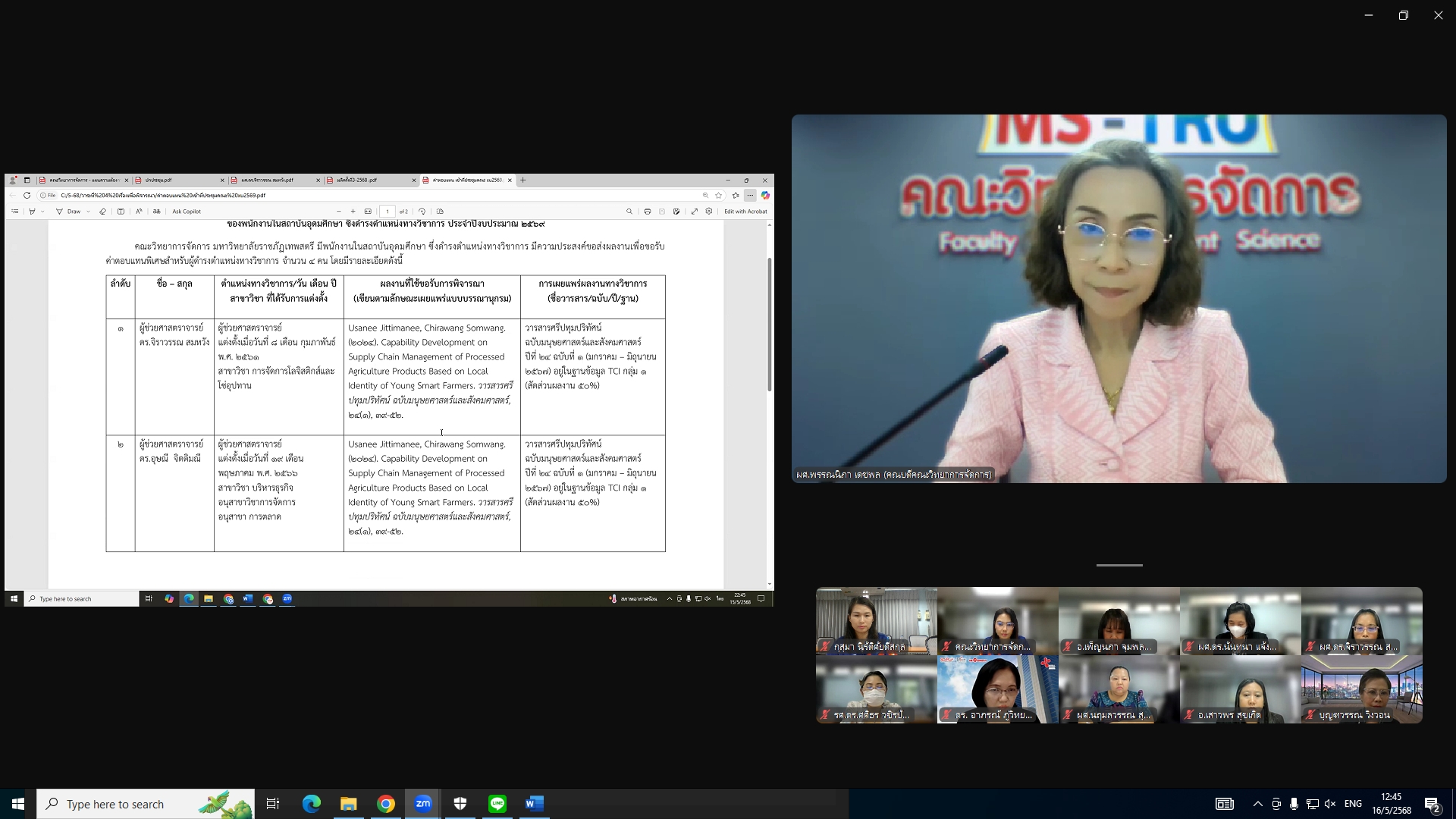Click the rotate icon in PDF toolbar
1456x819 pixels.
[422, 212]
